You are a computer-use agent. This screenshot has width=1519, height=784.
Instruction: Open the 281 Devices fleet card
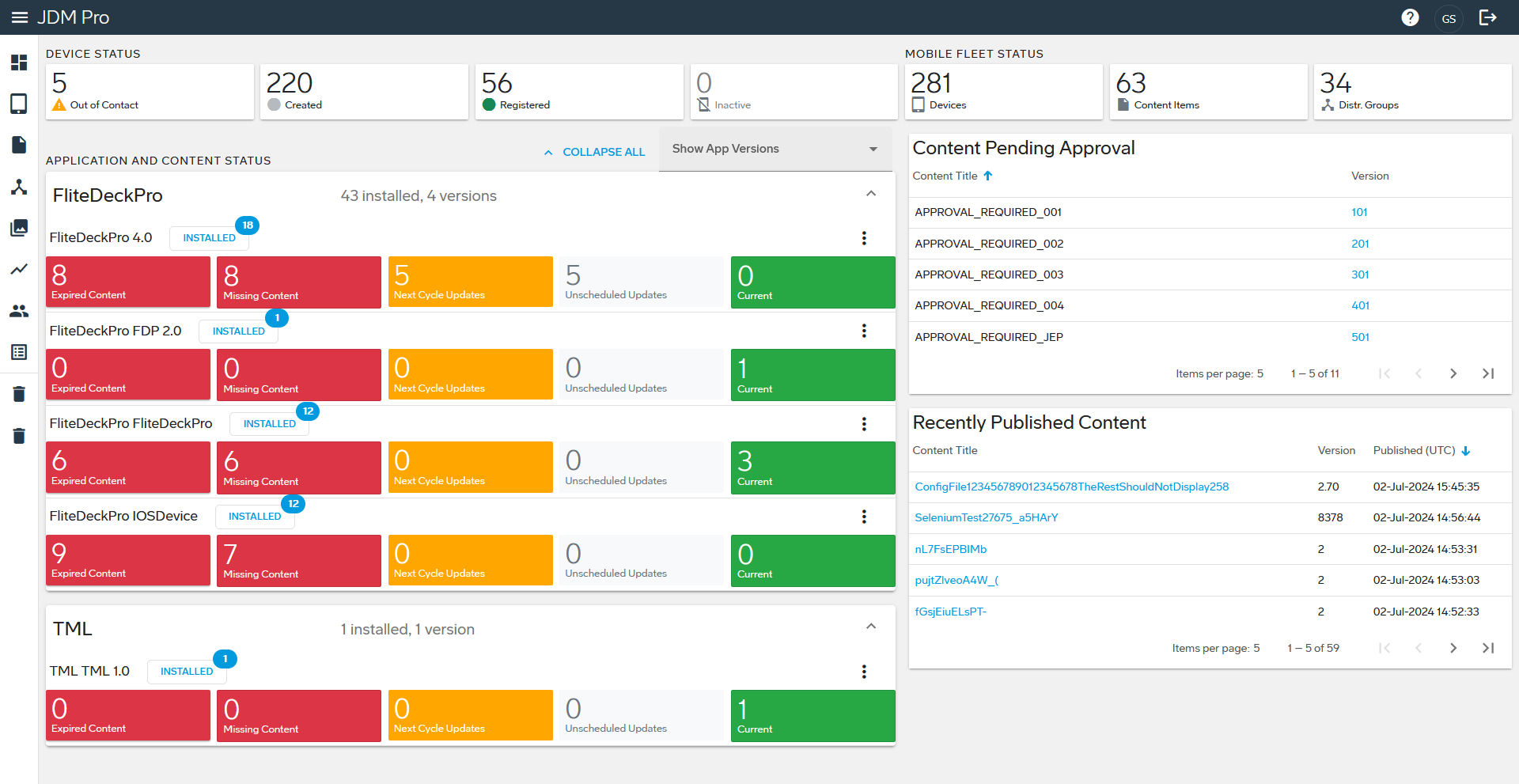click(x=1004, y=92)
